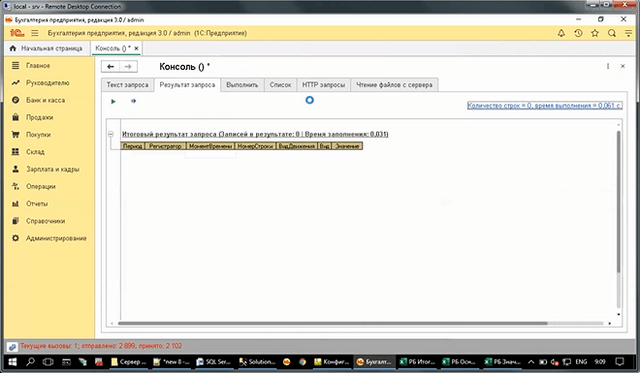
Task: Open Зарплата и кадры section
Action: [53, 169]
